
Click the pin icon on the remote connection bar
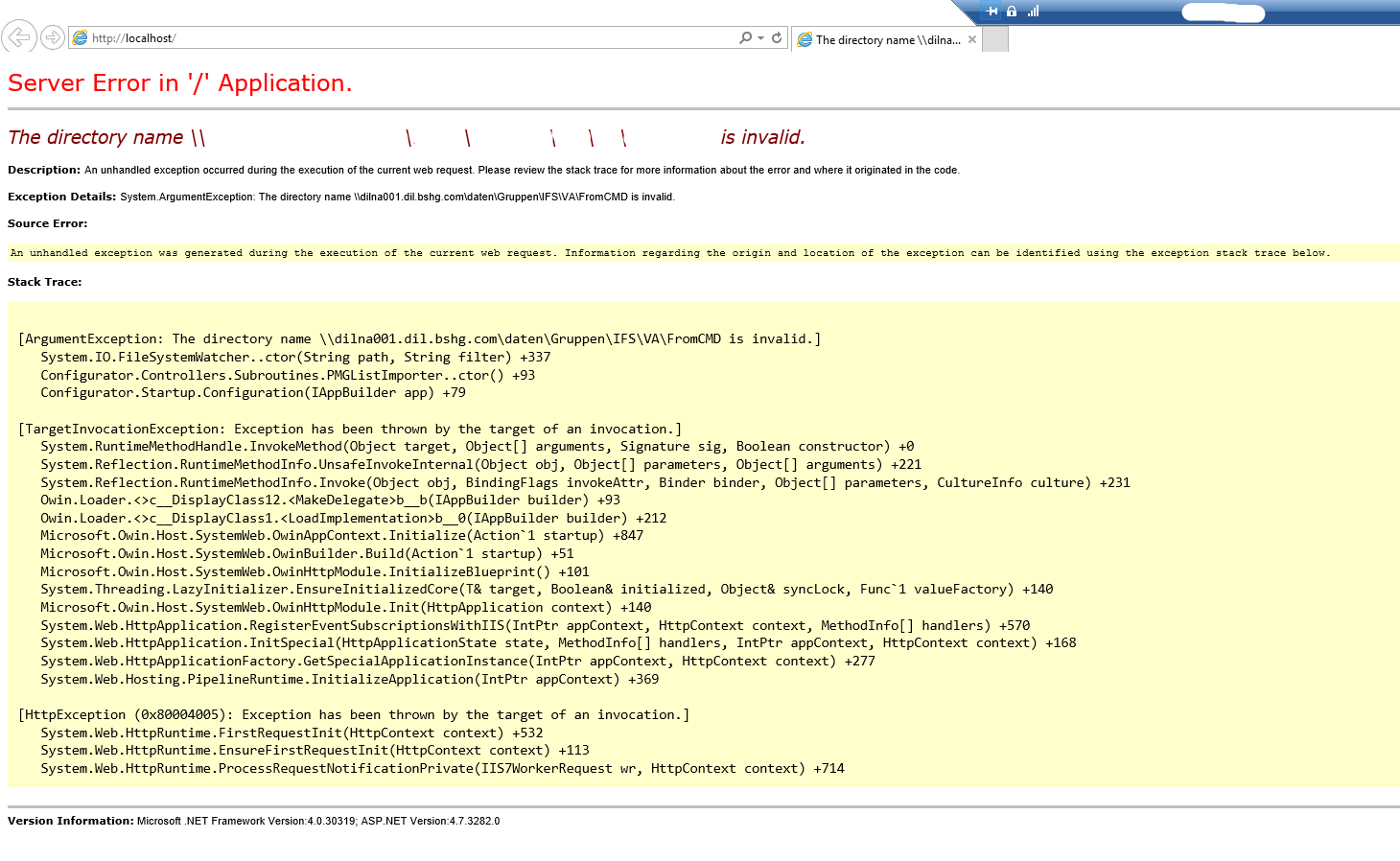pos(992,12)
